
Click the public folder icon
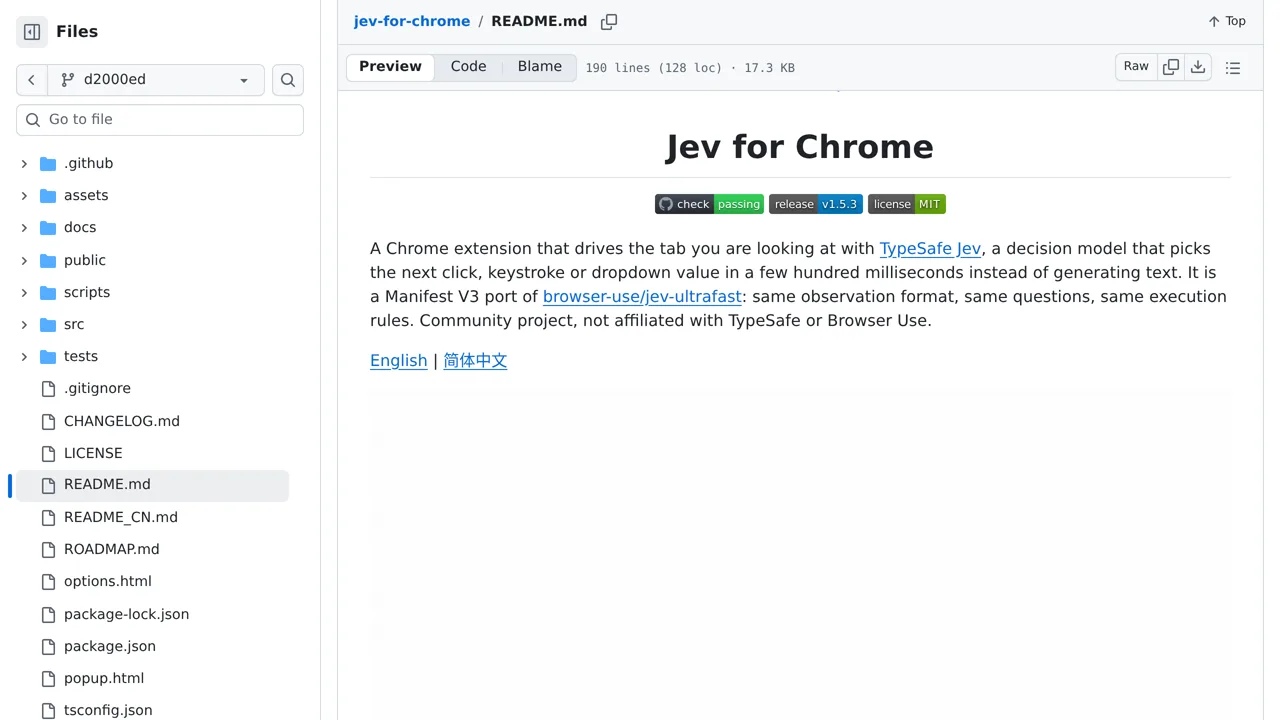(x=48, y=261)
